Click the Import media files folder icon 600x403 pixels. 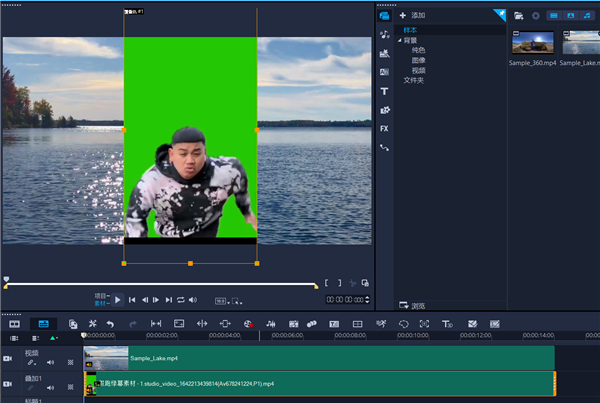(x=519, y=15)
